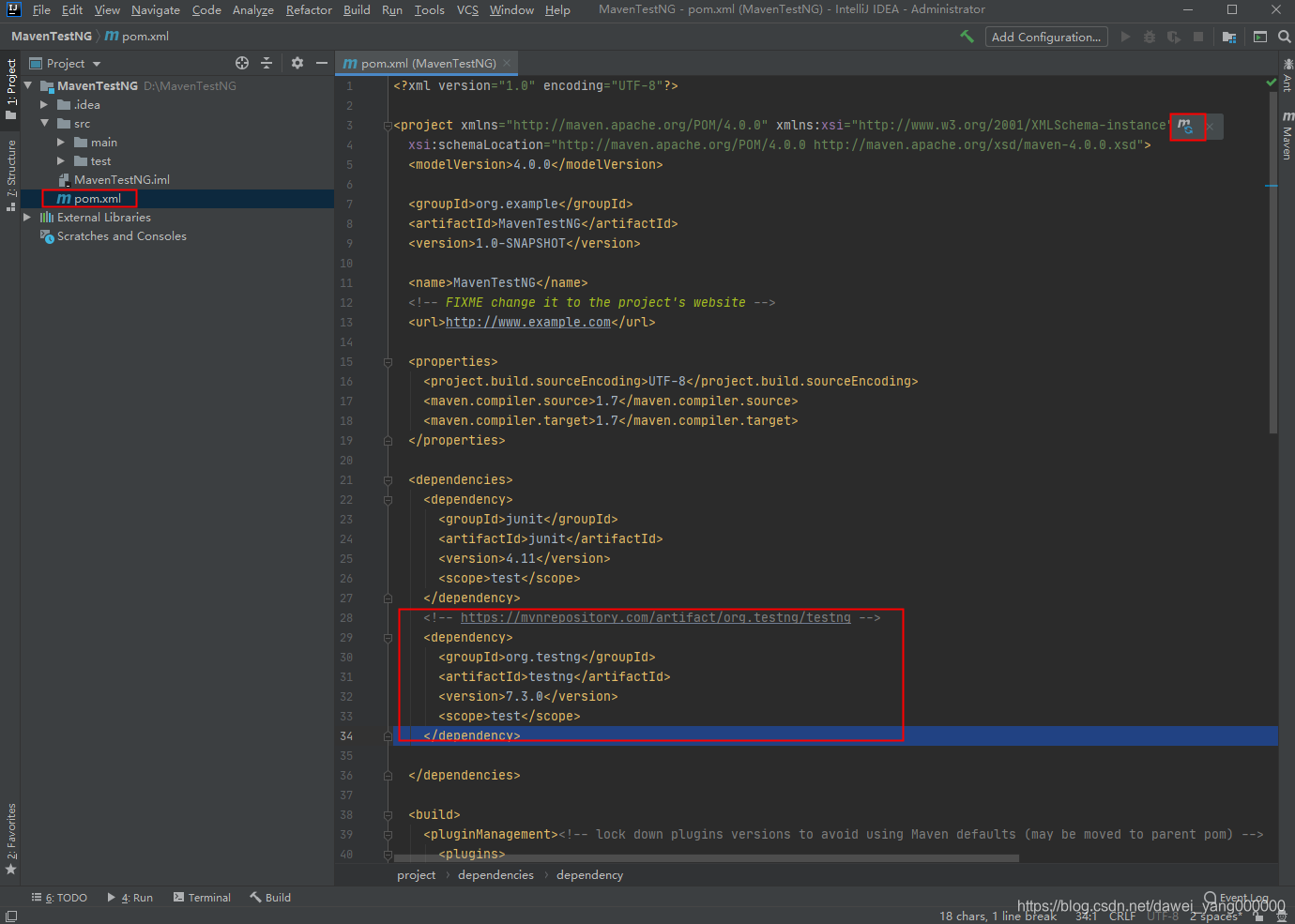Screen dimensions: 1295x924
Task: Fold the dependencies block in gutter
Action: (388, 479)
